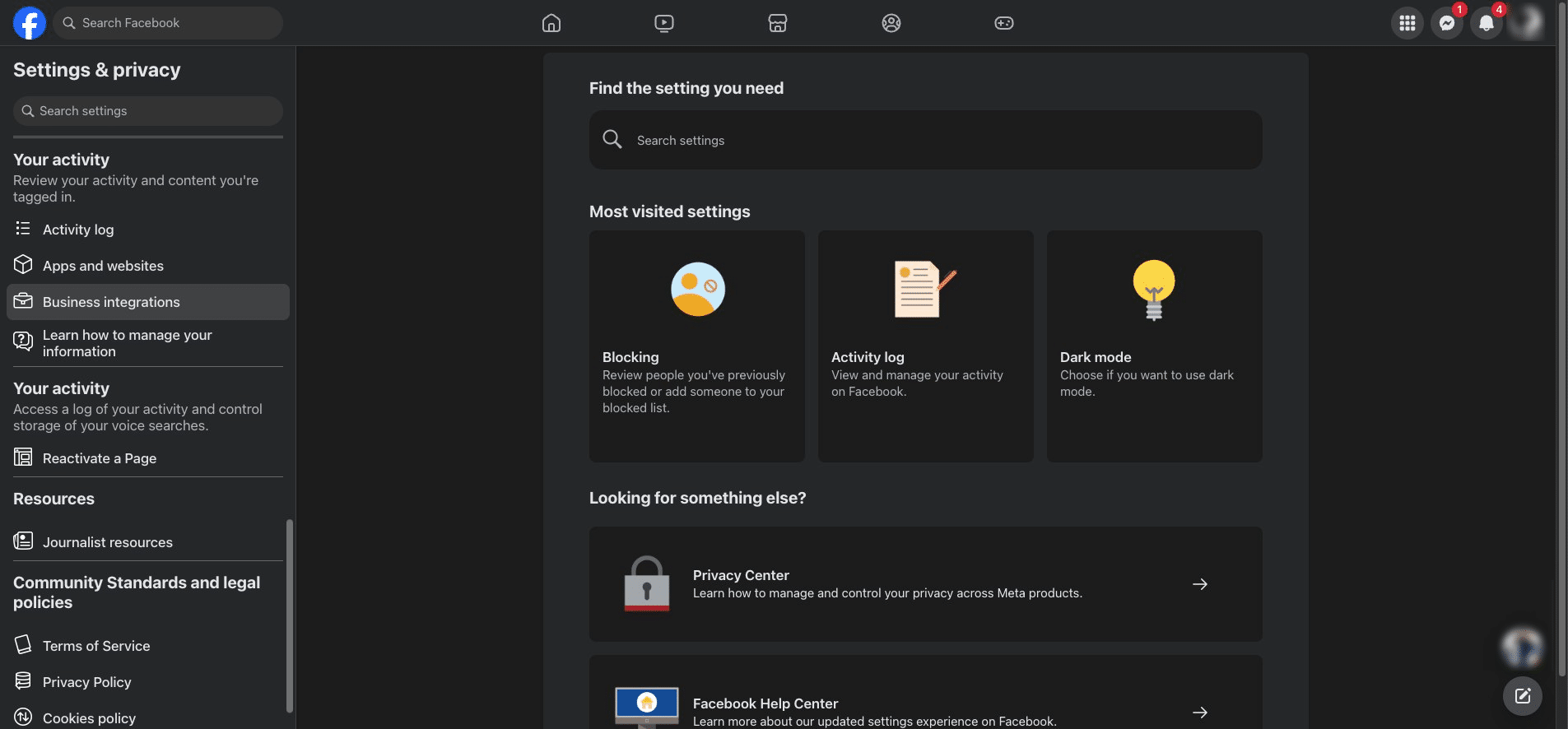The image size is (1568, 729).
Task: Click the sidebar Search settings field
Action: 148,111
